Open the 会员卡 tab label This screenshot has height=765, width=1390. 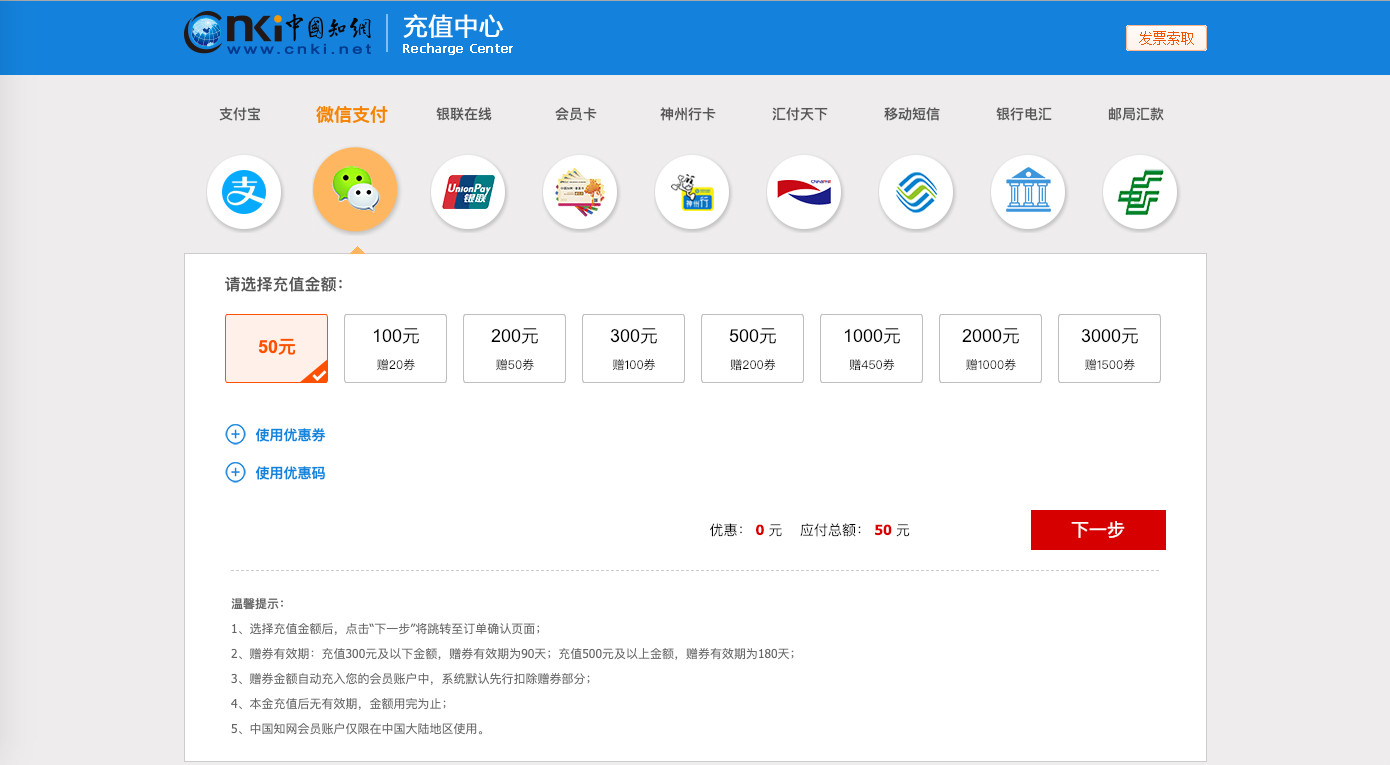(x=576, y=114)
